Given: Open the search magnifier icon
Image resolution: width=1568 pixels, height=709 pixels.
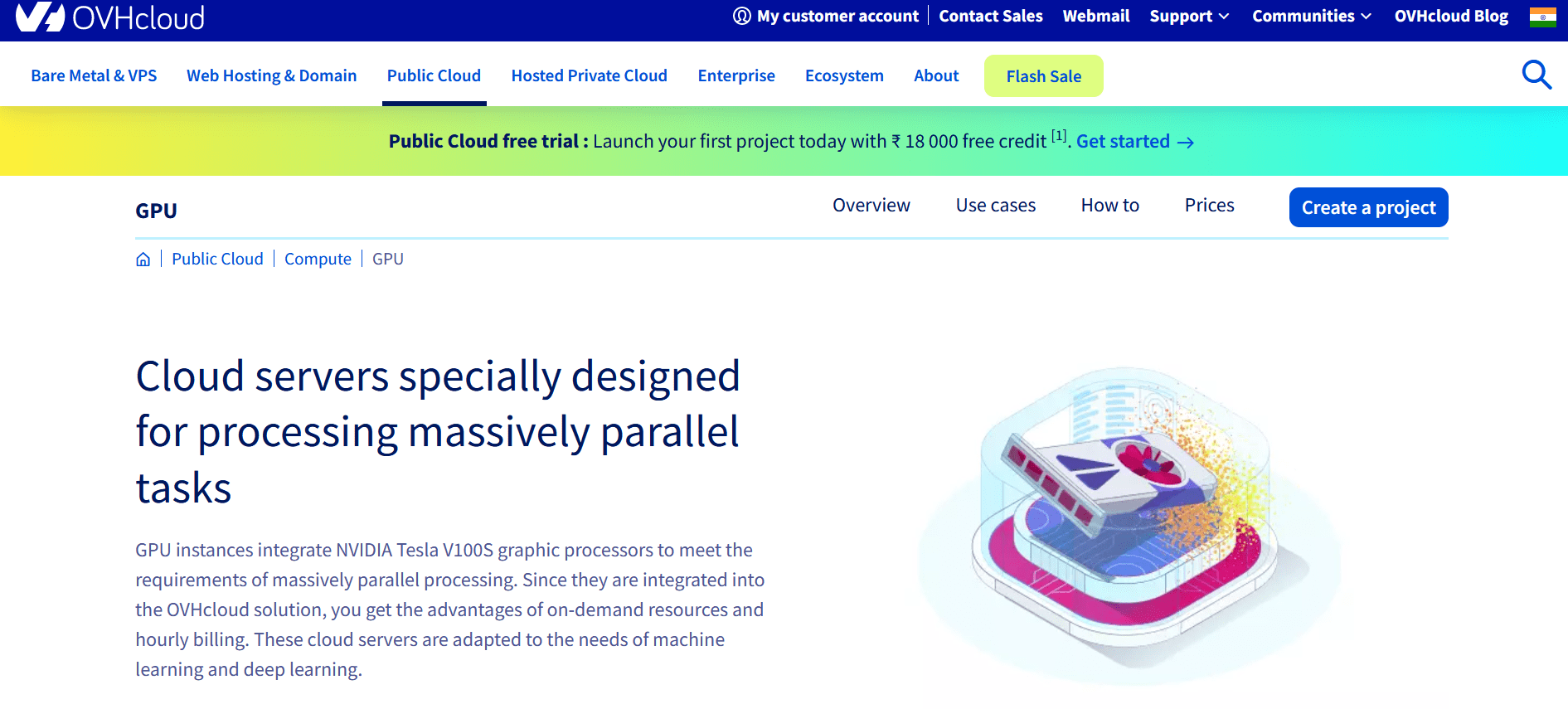Looking at the screenshot, I should point(1536,75).
